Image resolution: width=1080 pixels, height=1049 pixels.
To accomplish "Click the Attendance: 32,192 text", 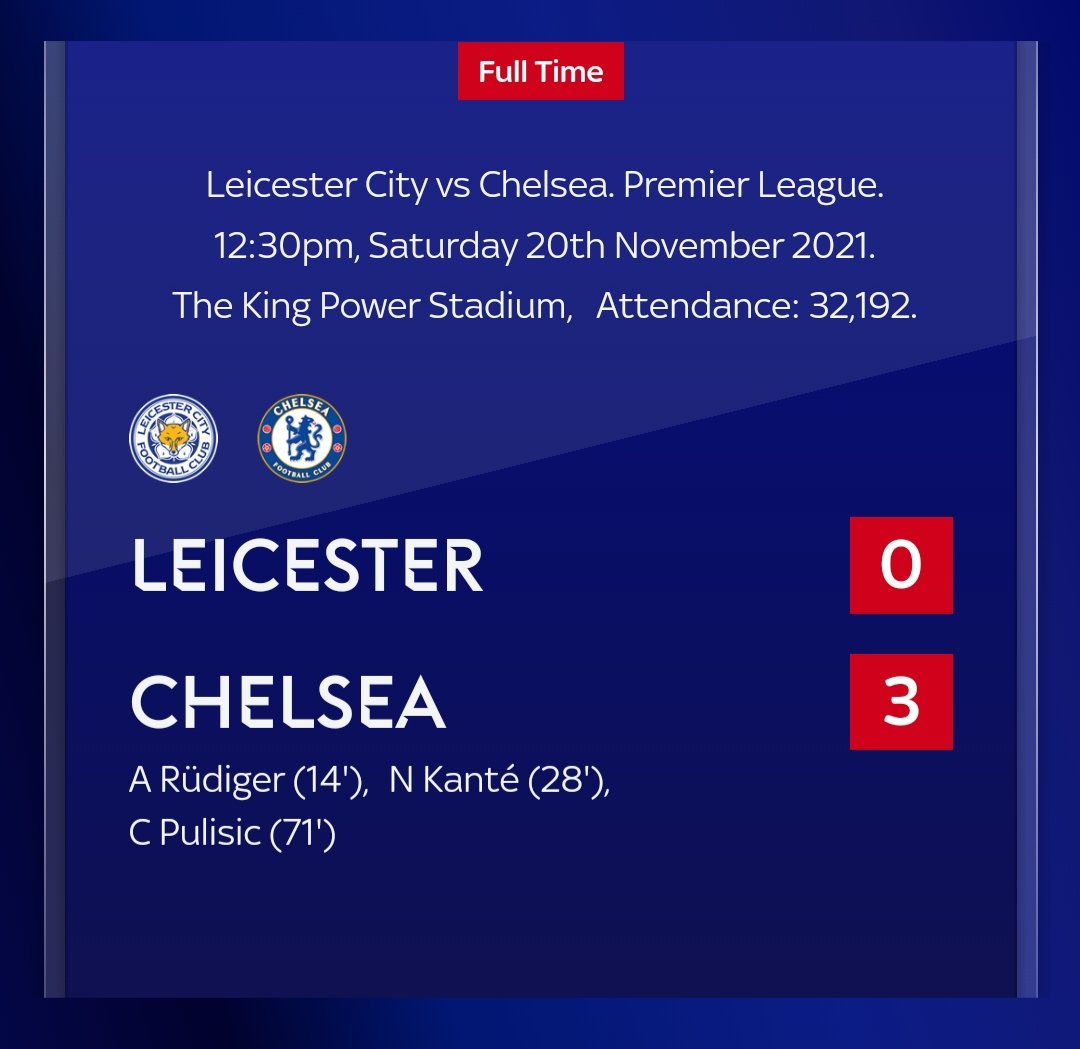I will tap(756, 306).
